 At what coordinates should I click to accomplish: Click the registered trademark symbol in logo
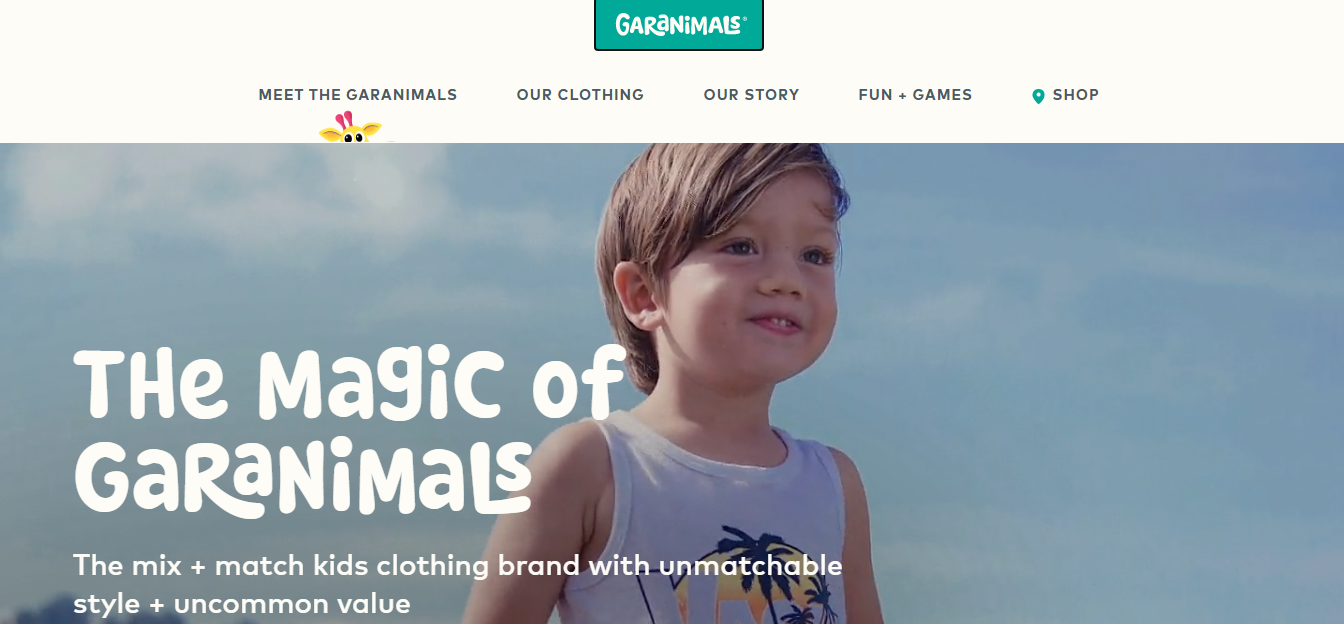coord(744,17)
